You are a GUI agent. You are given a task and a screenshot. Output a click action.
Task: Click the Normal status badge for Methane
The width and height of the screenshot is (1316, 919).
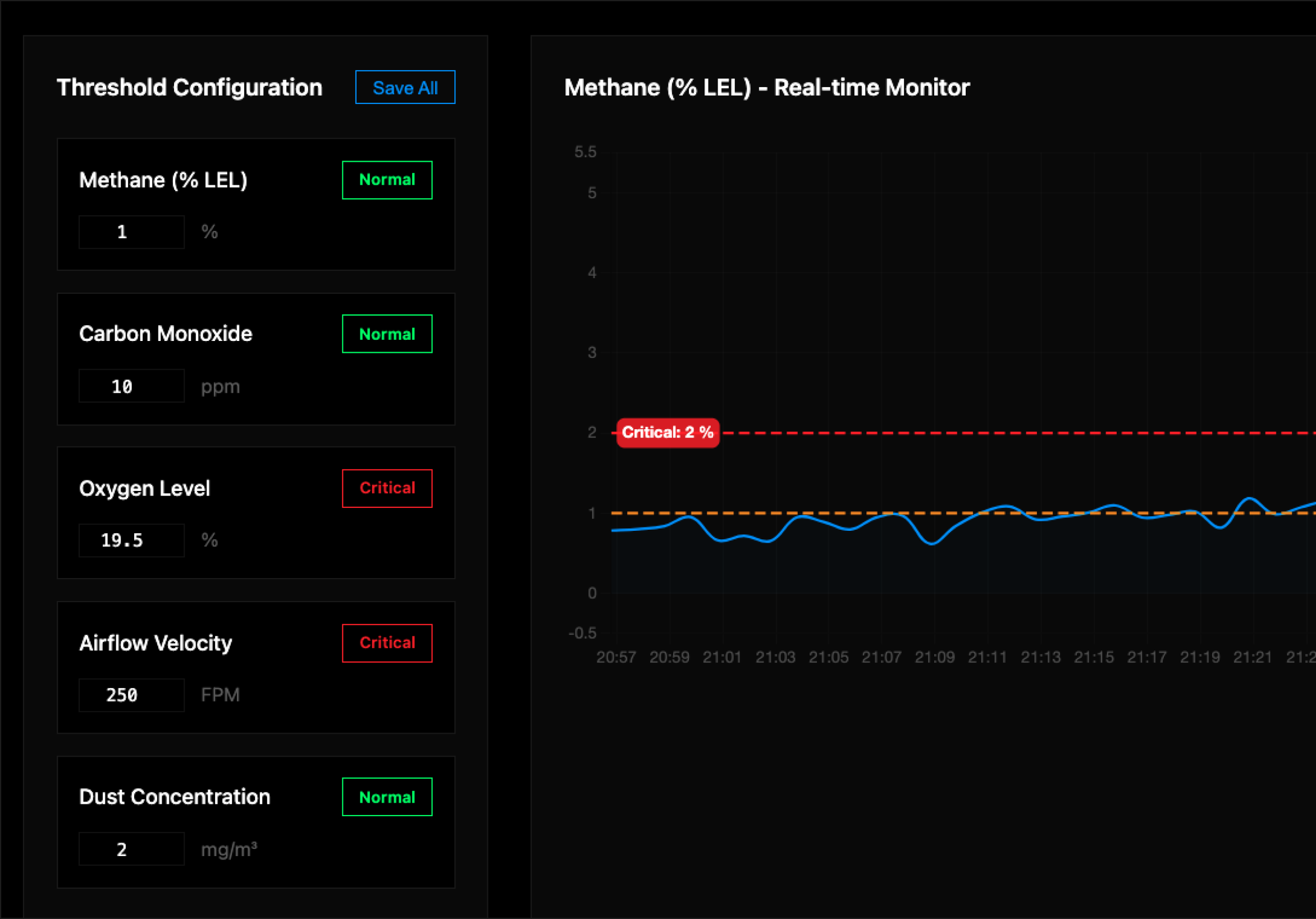click(387, 180)
